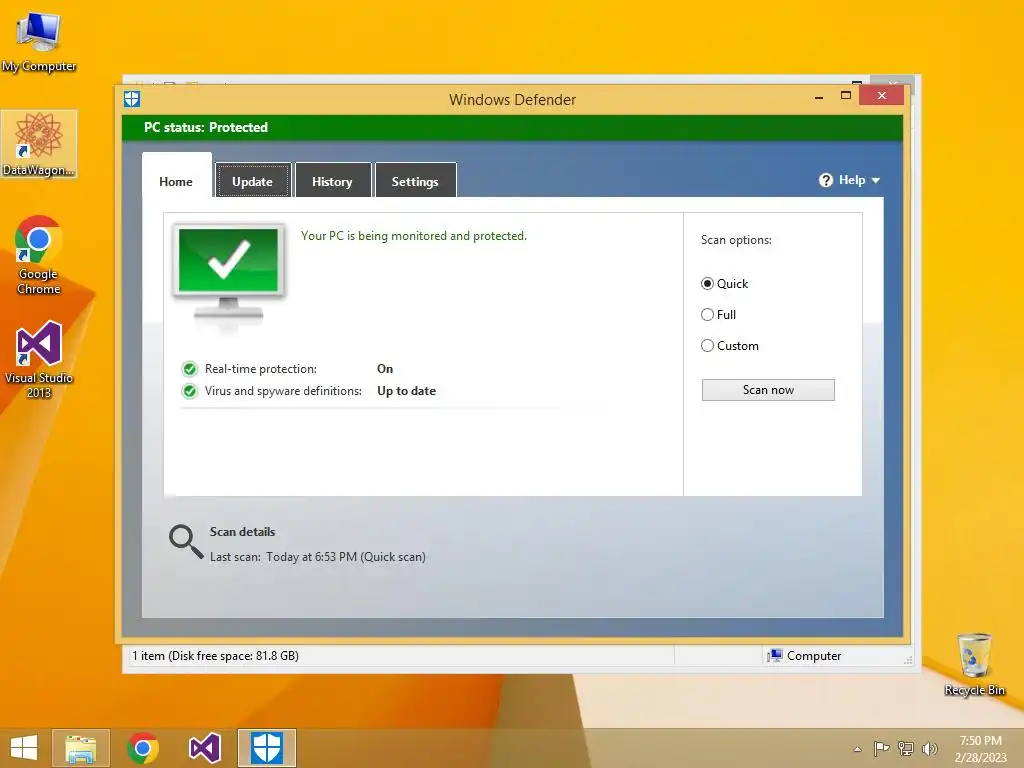Image resolution: width=1024 pixels, height=768 pixels.
Task: Click '1 item (Disk free space: 81.8 GB)' status text
Action: point(216,656)
